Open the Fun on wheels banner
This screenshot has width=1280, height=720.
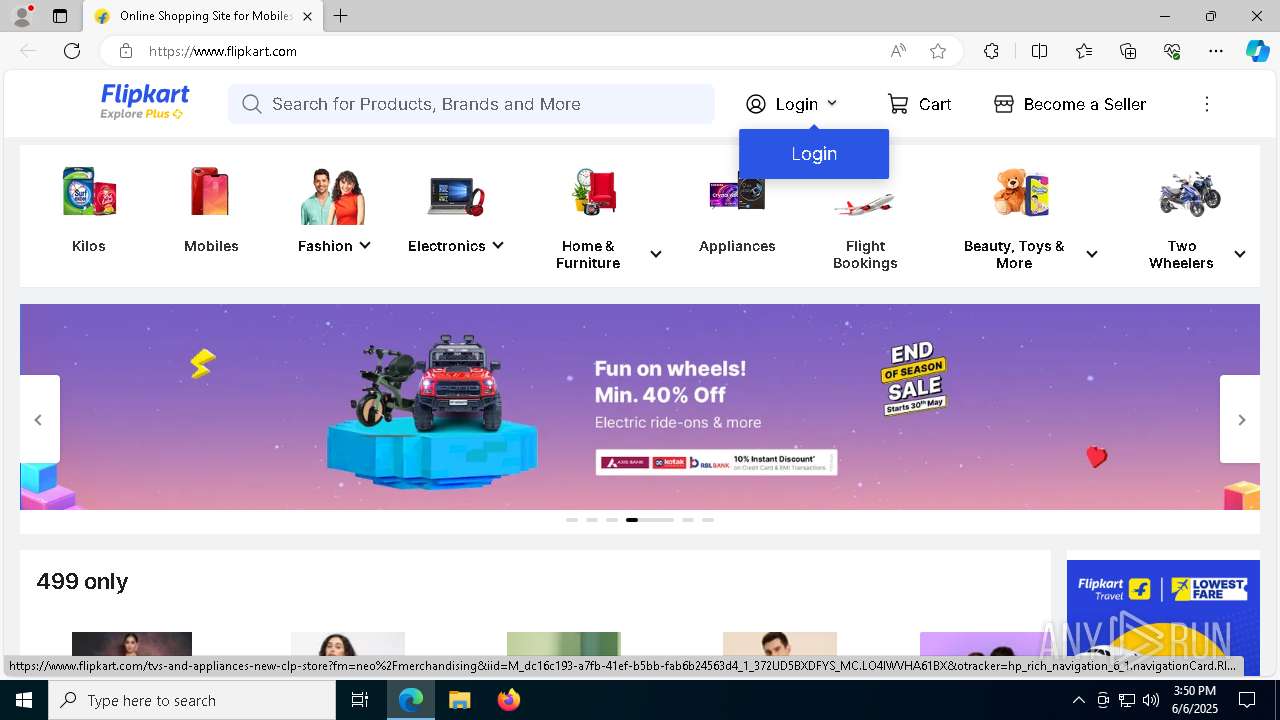click(640, 407)
